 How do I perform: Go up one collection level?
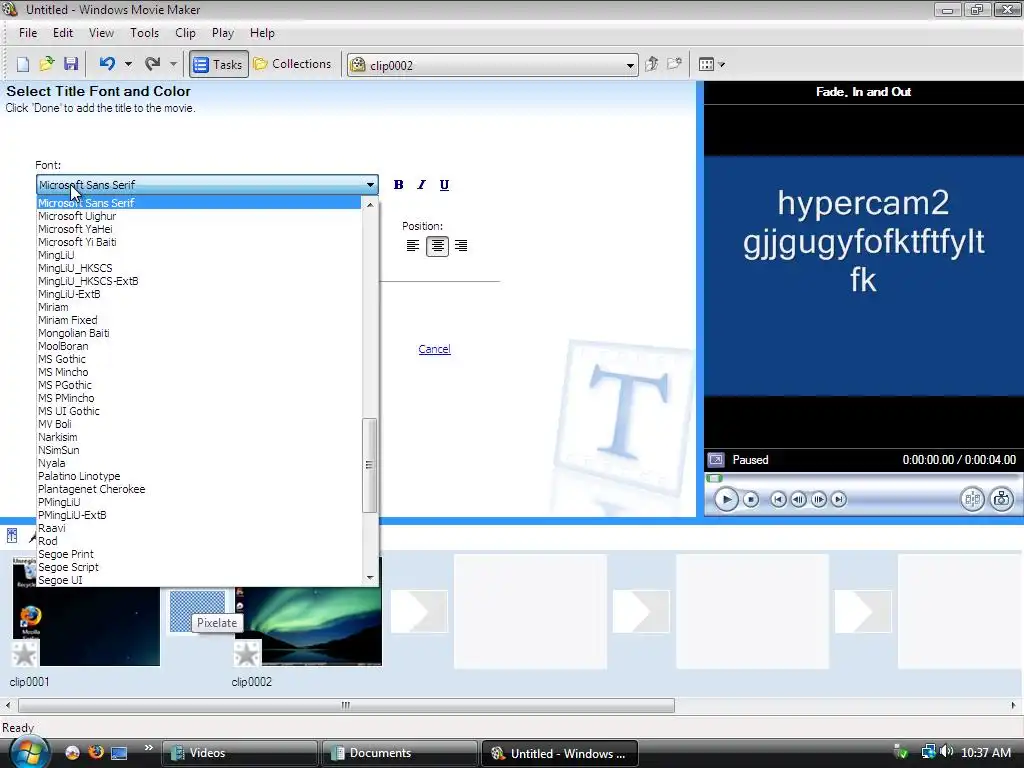tap(651, 64)
